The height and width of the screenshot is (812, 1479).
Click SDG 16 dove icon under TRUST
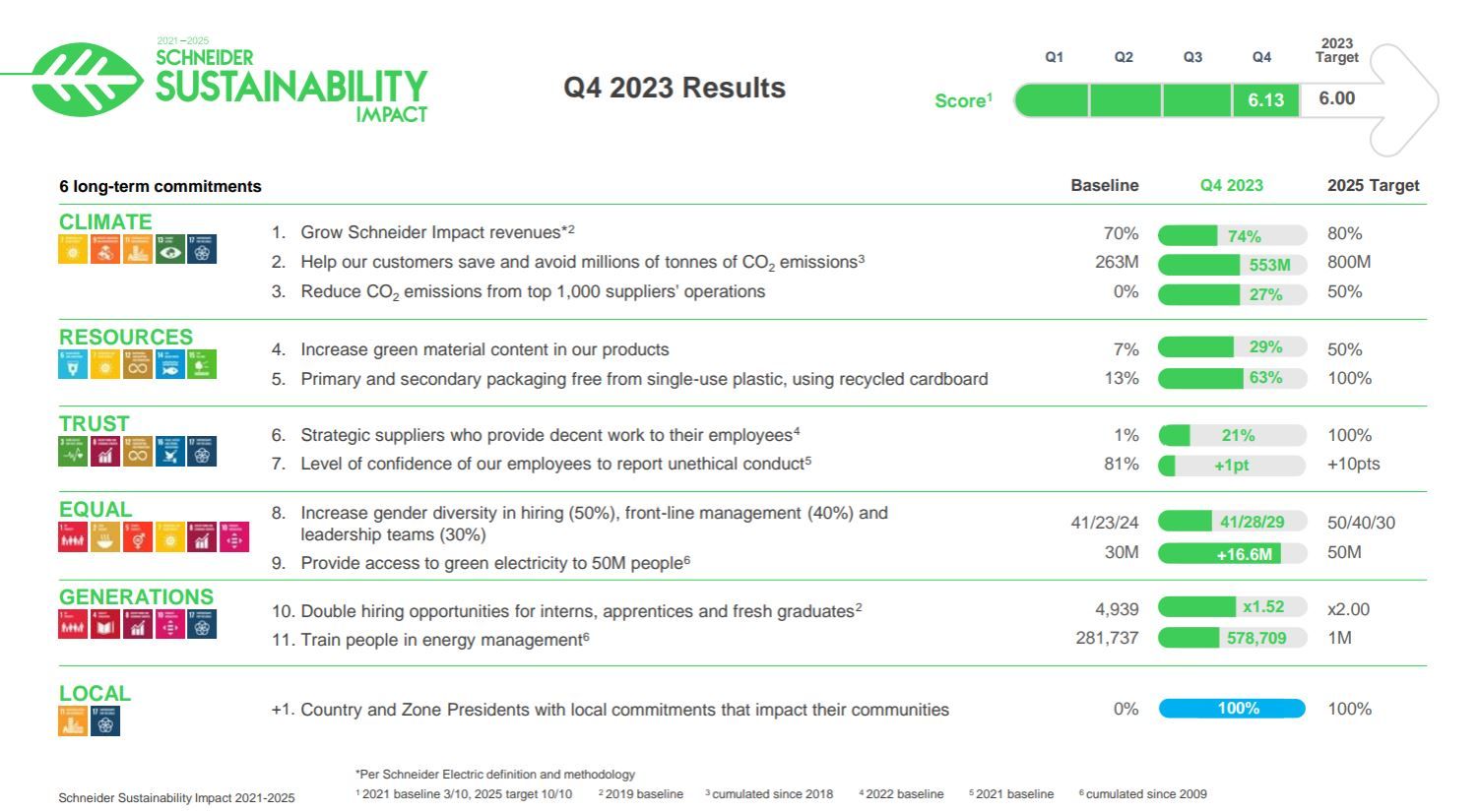170,451
